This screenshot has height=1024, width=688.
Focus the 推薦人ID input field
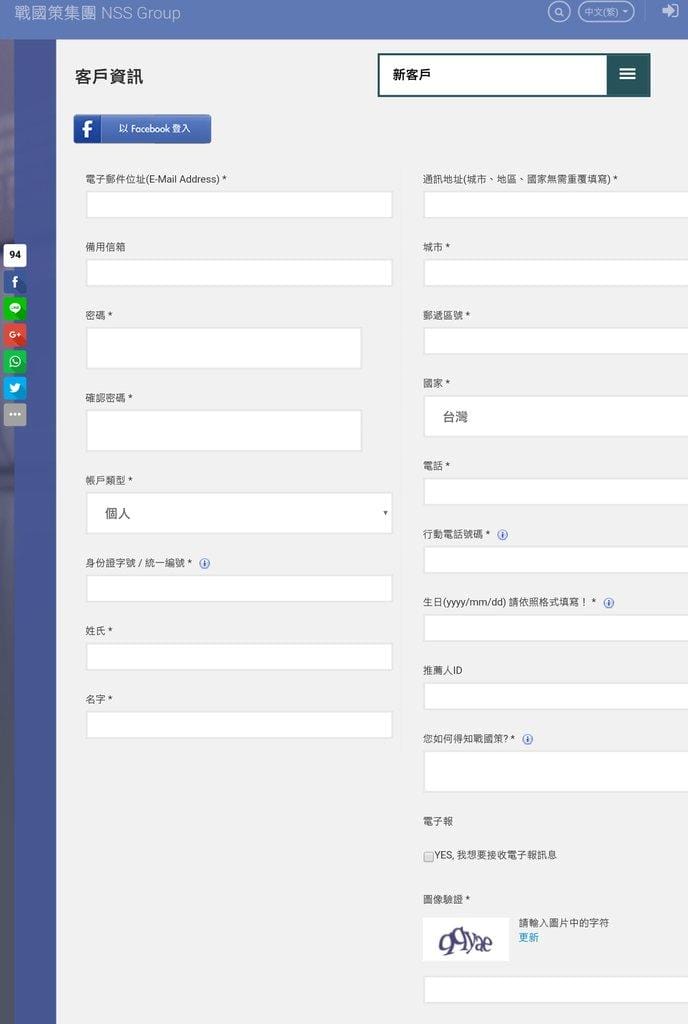click(x=556, y=696)
